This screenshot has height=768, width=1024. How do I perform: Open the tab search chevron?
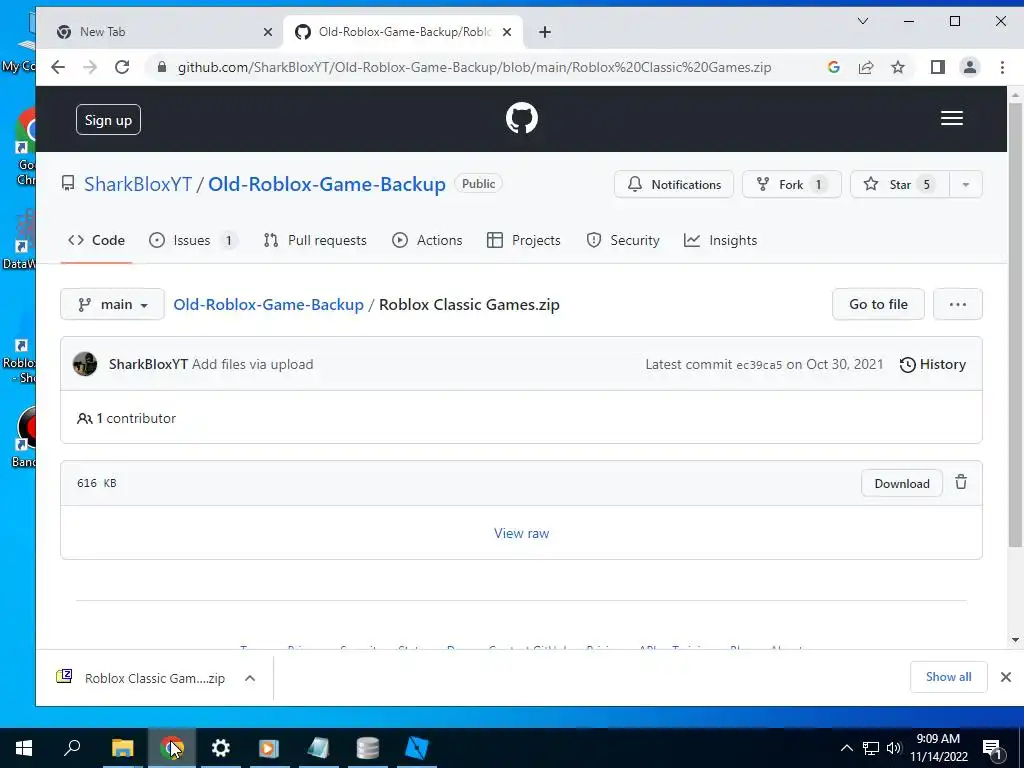(x=863, y=21)
